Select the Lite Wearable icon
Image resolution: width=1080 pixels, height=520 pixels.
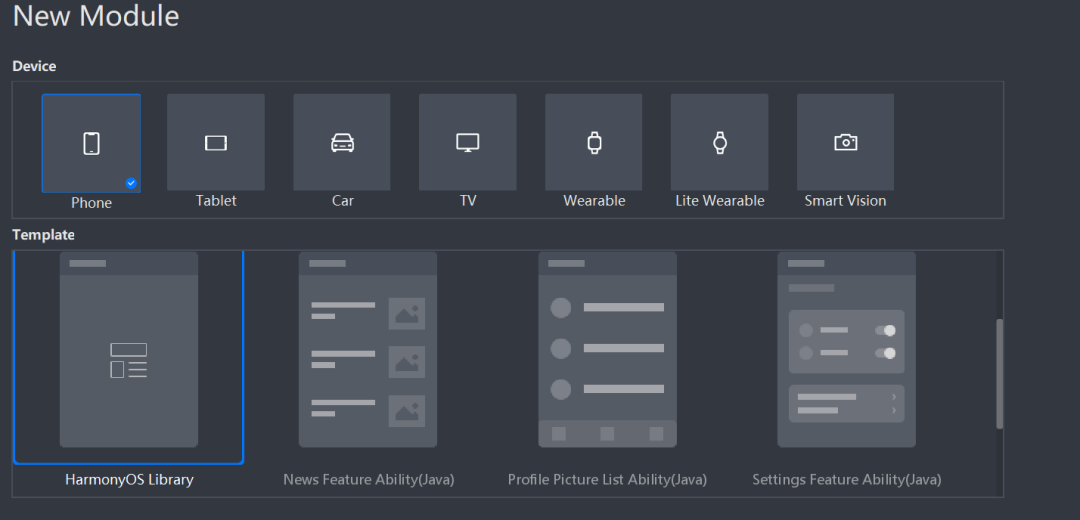[720, 143]
